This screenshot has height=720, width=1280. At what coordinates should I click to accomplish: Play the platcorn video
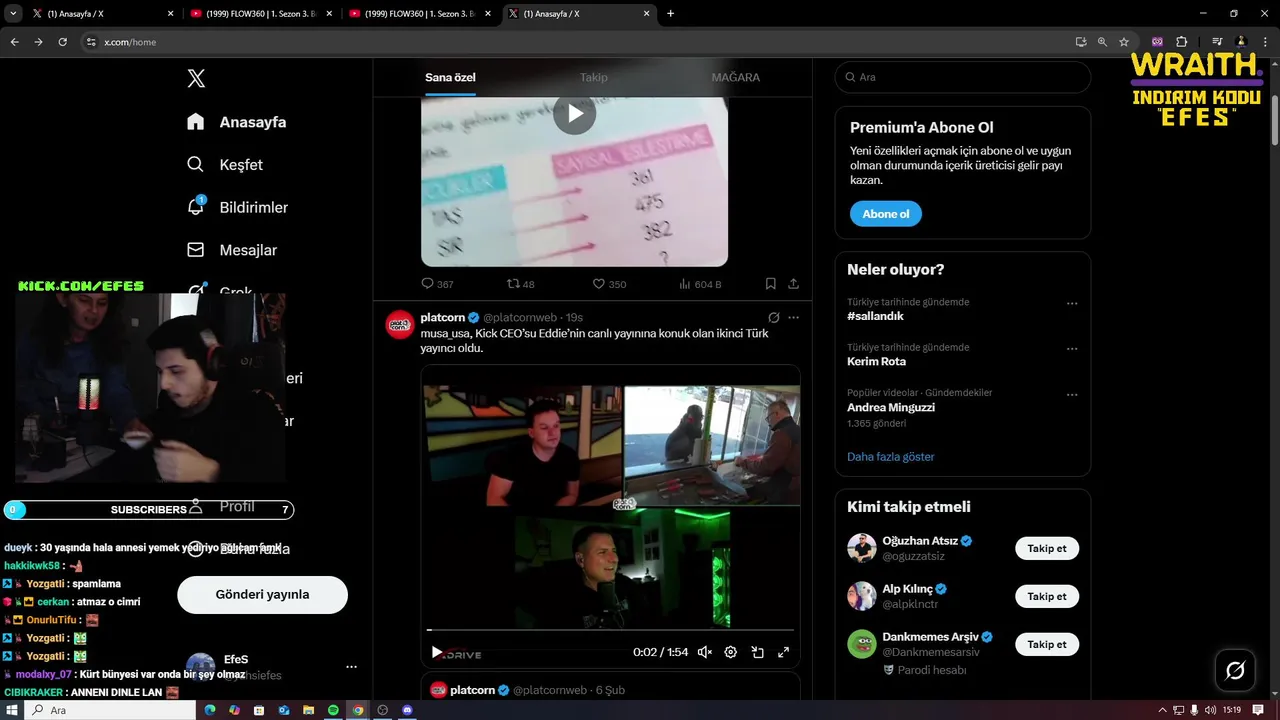(436, 652)
